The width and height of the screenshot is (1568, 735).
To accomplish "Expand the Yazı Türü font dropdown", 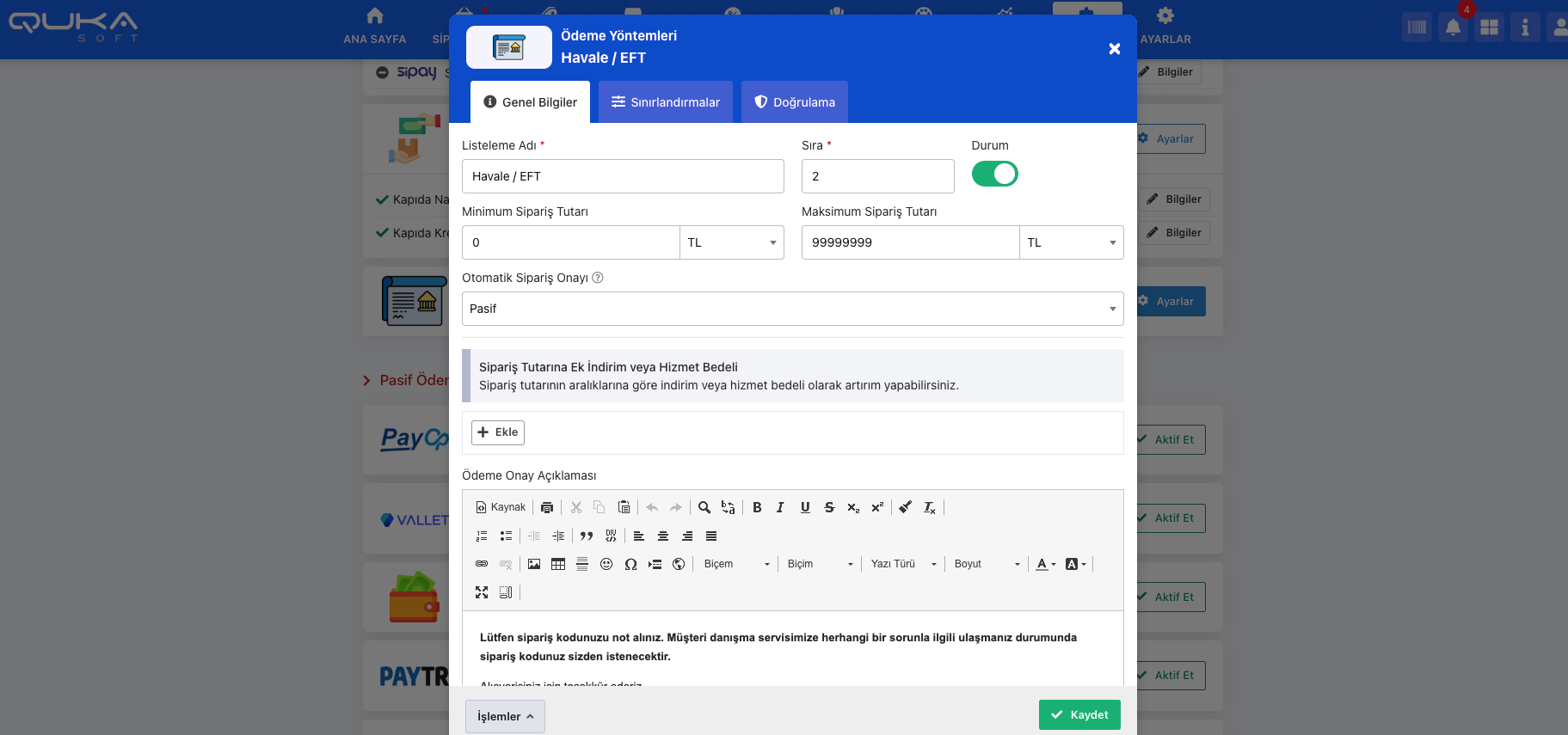I will (902, 564).
